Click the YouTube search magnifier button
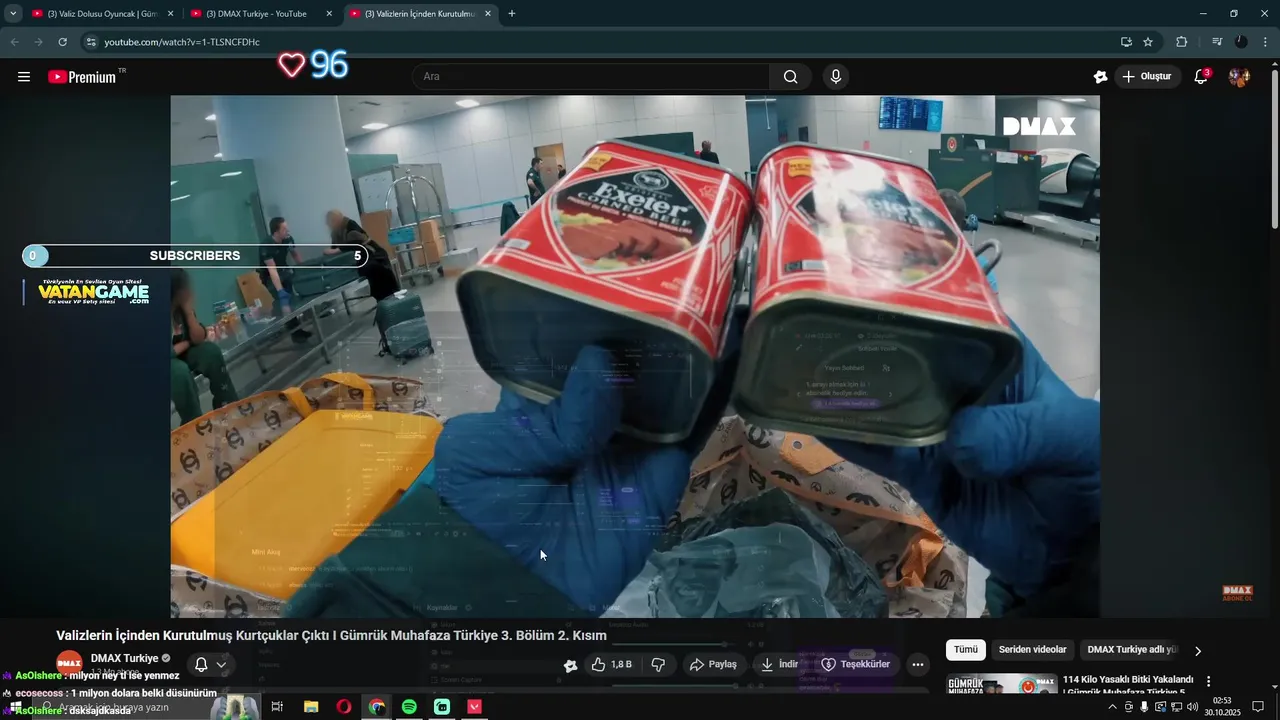 click(x=790, y=77)
